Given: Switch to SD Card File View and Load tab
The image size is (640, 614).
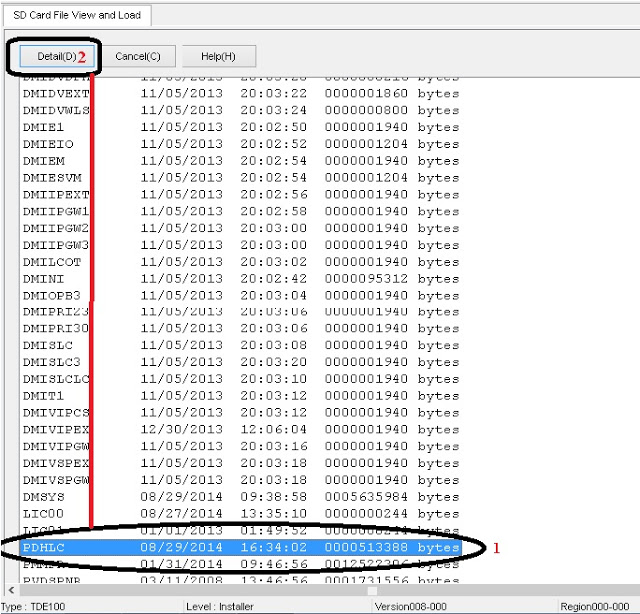Looking at the screenshot, I should pos(78,15).
